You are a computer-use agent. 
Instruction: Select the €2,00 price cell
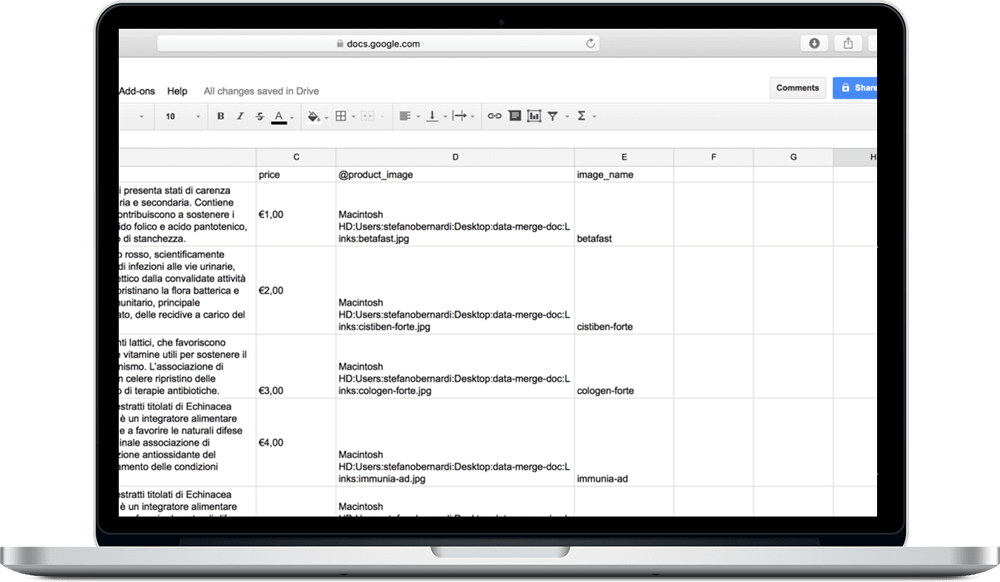click(x=296, y=291)
